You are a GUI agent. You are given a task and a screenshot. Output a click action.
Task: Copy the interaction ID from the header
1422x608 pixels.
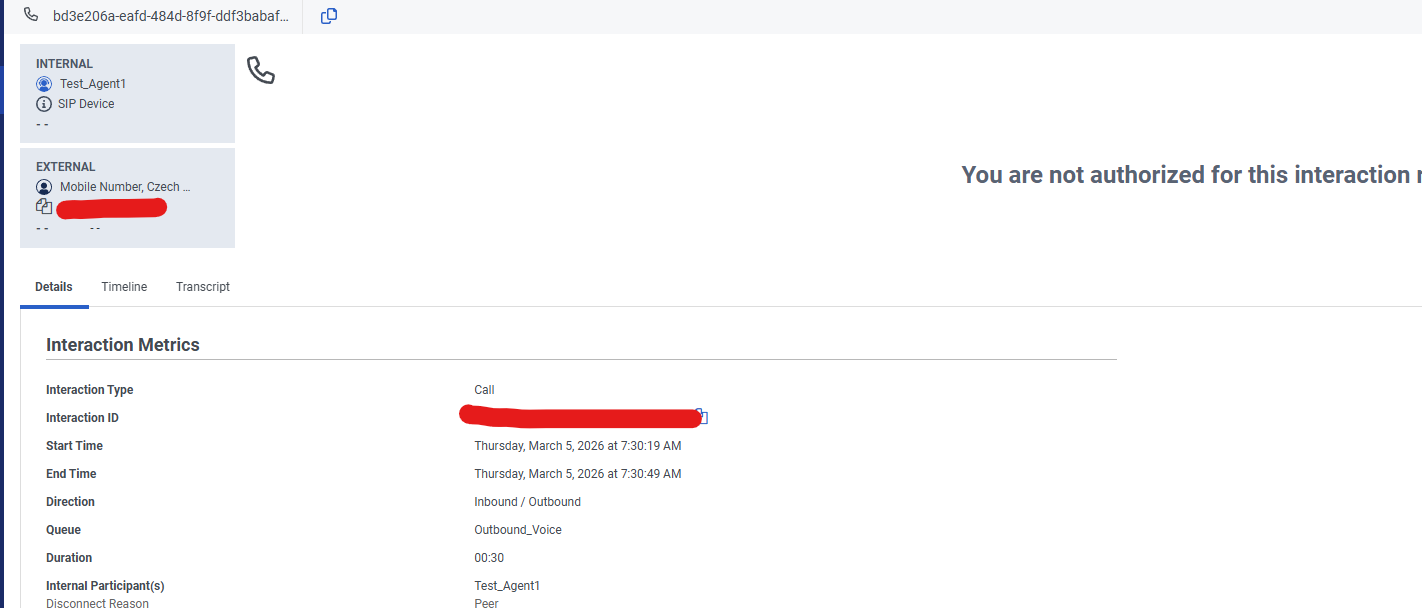click(328, 16)
